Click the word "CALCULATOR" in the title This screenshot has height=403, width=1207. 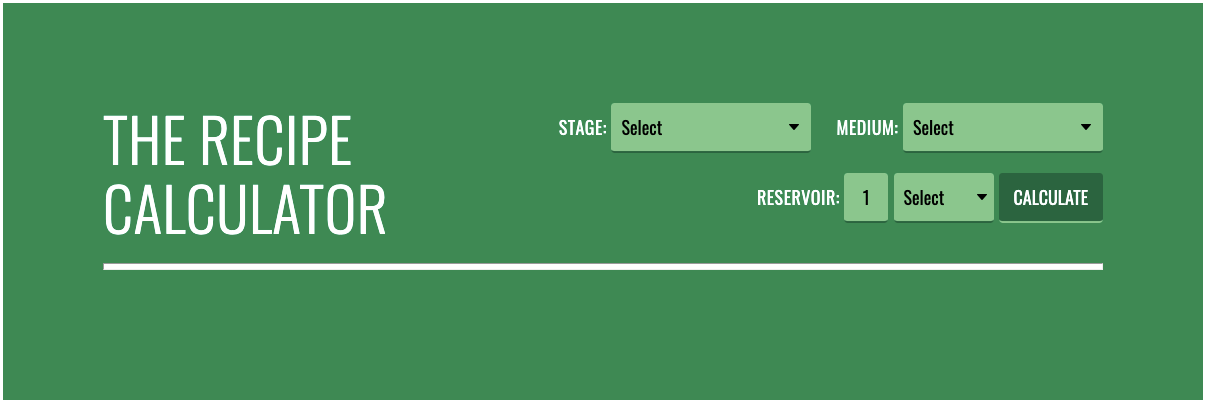click(x=245, y=209)
